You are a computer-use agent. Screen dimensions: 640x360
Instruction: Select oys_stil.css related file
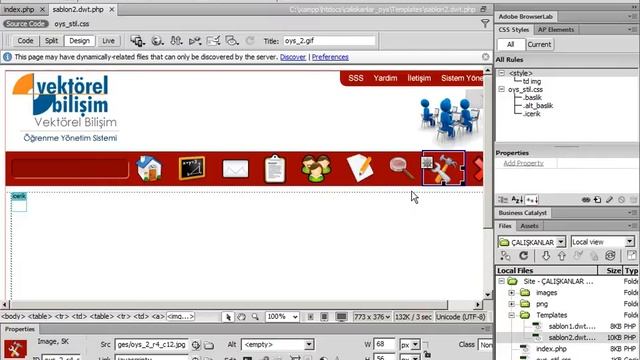(72, 24)
